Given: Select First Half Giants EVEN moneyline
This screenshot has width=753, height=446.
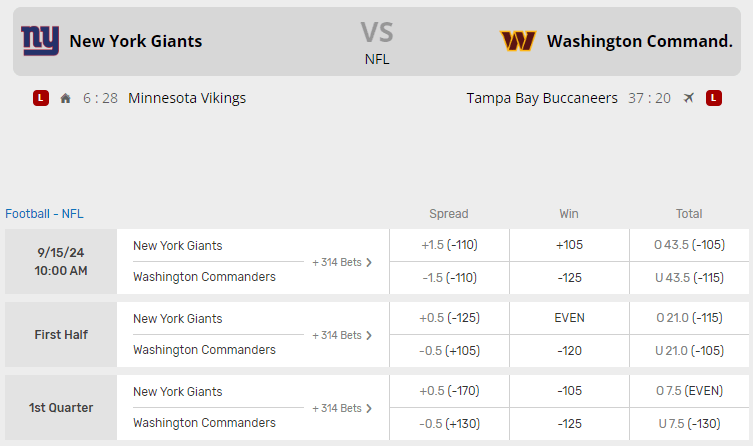Looking at the screenshot, I should (x=569, y=318).
